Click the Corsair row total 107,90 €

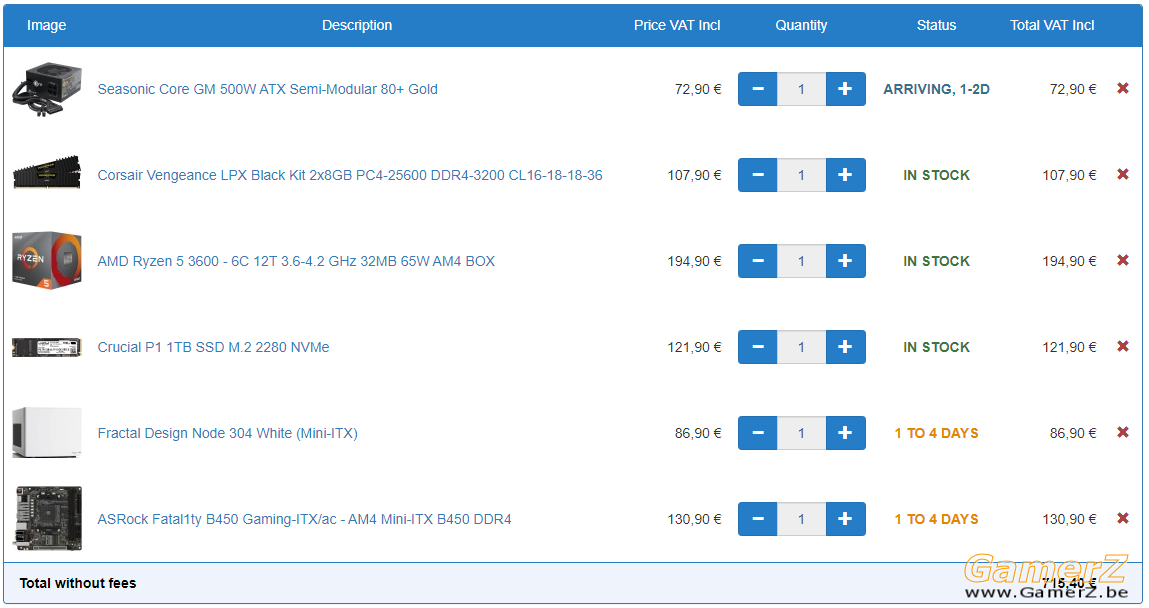(x=1069, y=175)
